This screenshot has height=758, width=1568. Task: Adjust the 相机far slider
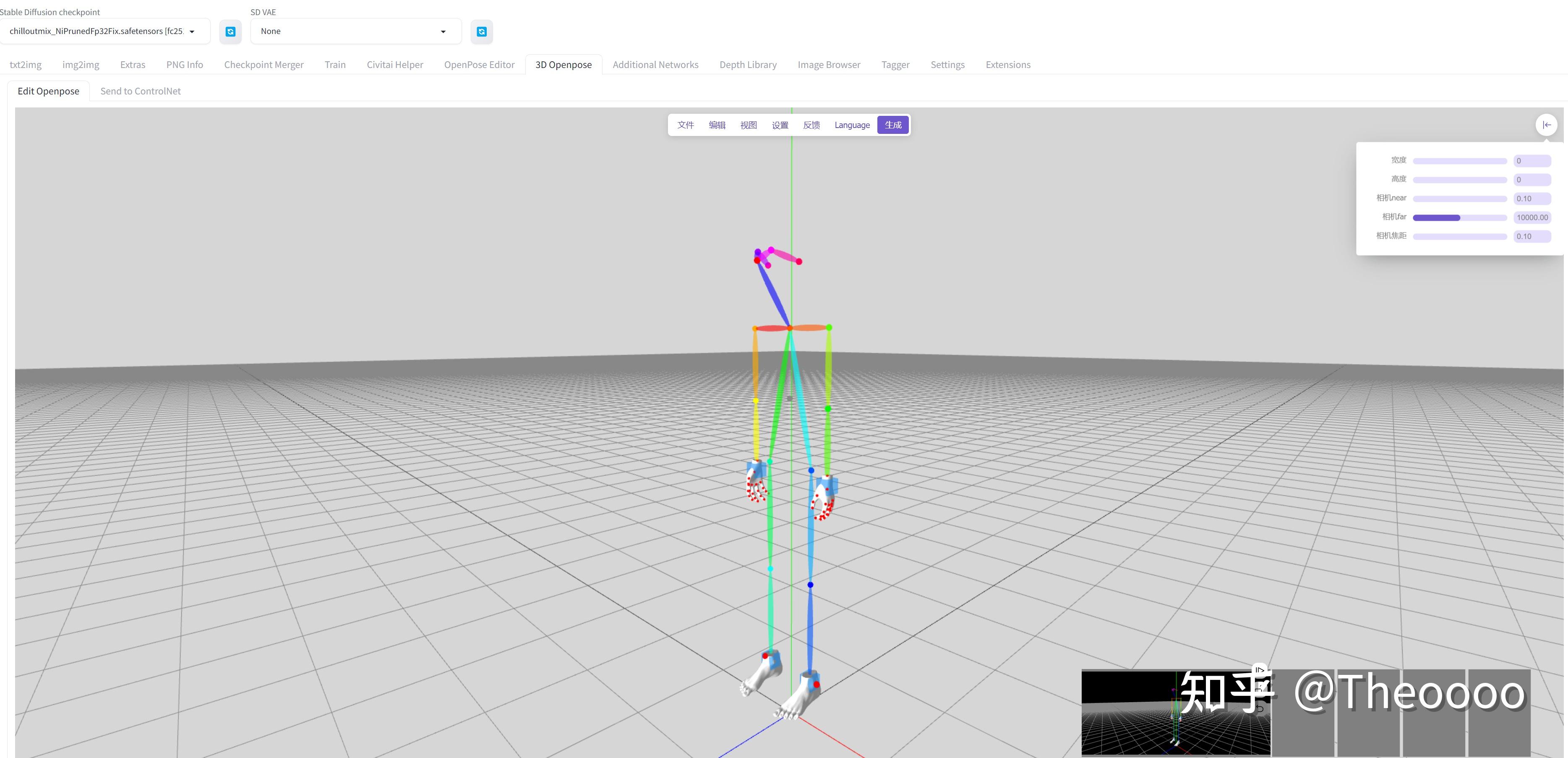pyautogui.click(x=1459, y=218)
